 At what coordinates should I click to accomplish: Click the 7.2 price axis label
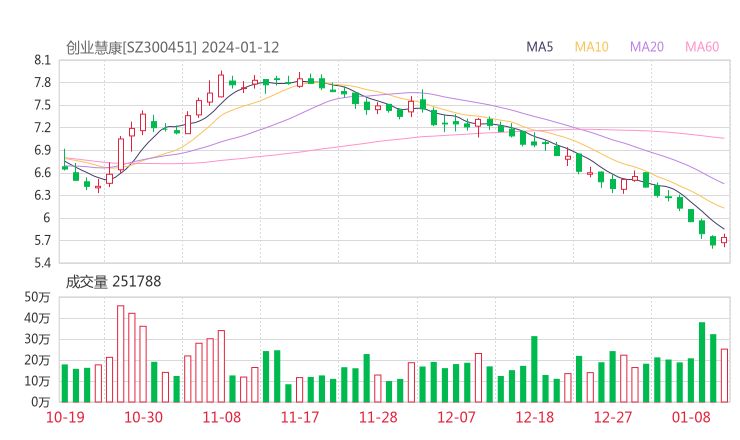(x=42, y=127)
